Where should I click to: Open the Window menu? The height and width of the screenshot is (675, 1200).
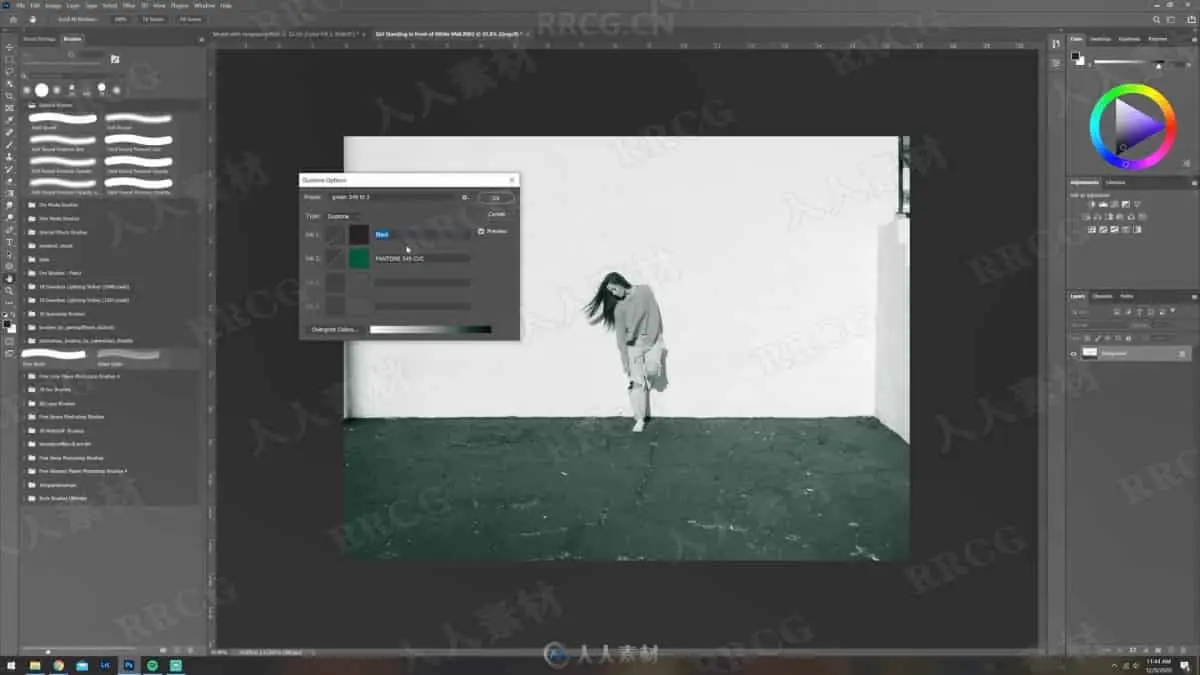(204, 5)
